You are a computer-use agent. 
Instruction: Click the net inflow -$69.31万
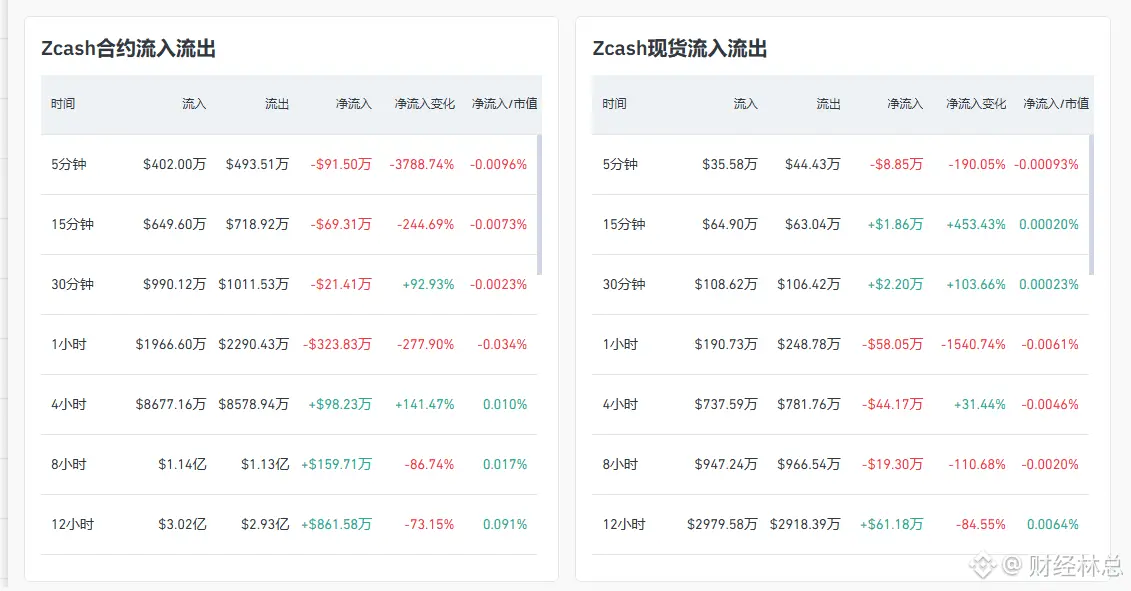tap(341, 224)
